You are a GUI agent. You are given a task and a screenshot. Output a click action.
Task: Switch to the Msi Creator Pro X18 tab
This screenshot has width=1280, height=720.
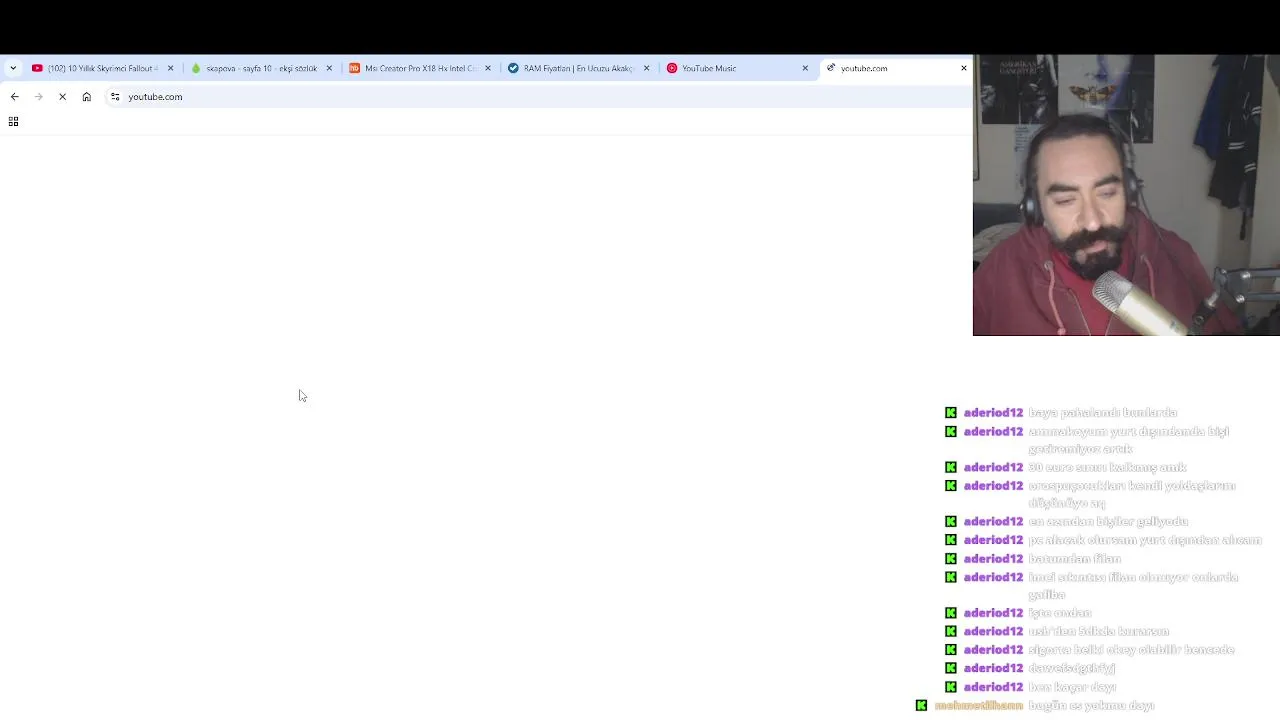point(420,68)
